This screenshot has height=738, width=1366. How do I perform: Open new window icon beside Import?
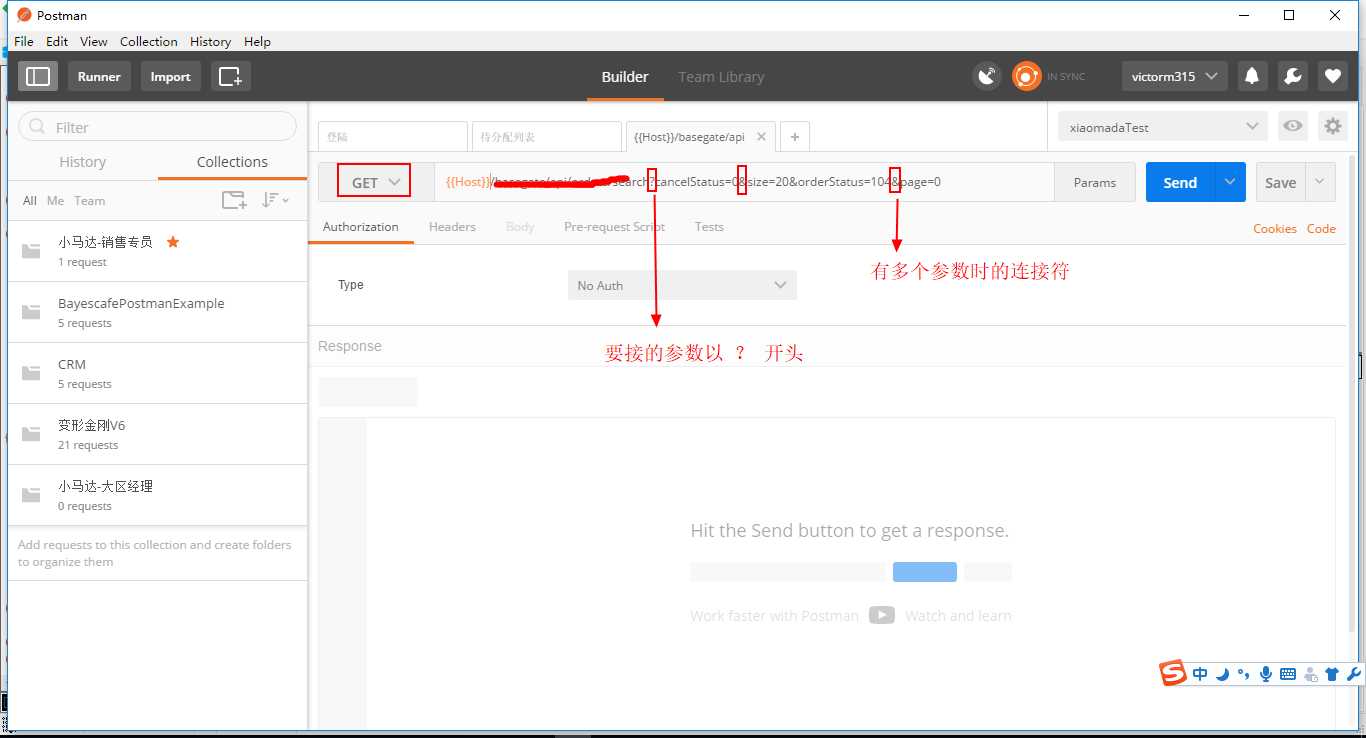[x=231, y=77]
